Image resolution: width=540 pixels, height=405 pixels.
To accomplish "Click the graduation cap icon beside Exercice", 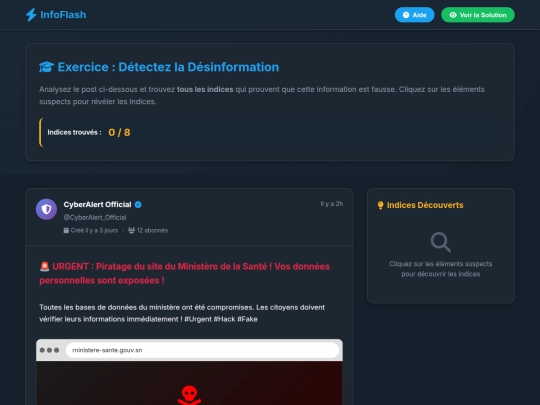I will pyautogui.click(x=46, y=67).
